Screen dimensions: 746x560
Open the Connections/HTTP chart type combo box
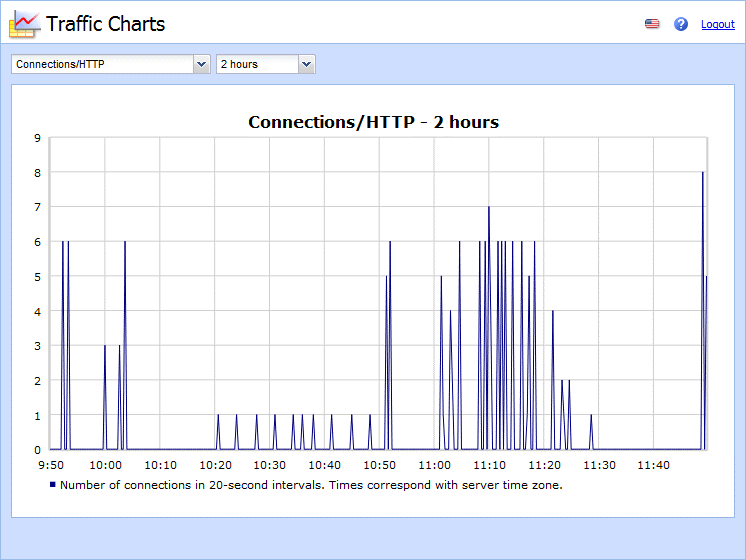coord(102,64)
